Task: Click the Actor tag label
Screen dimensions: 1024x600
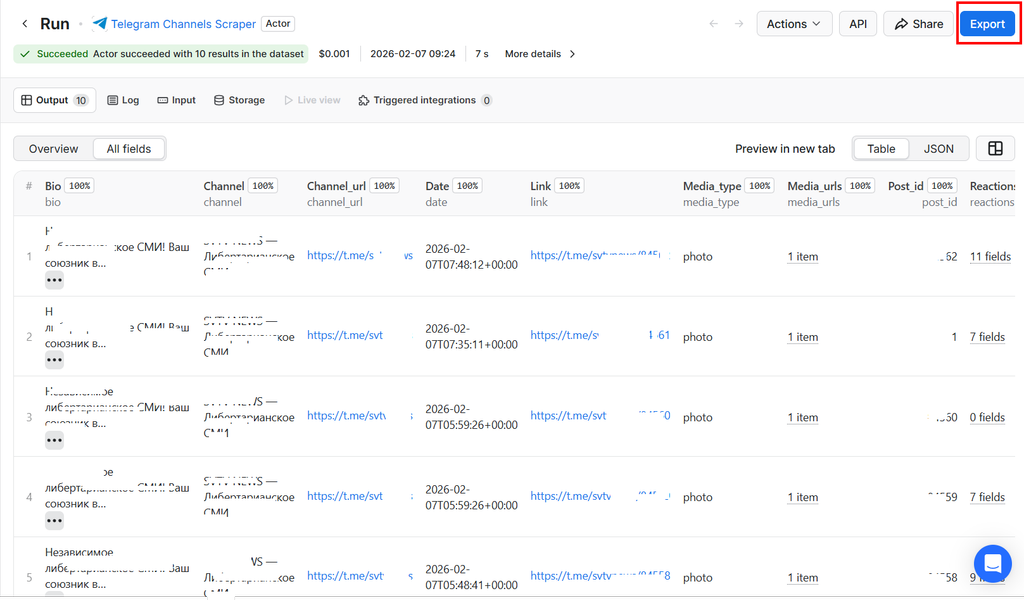Action: 278,24
